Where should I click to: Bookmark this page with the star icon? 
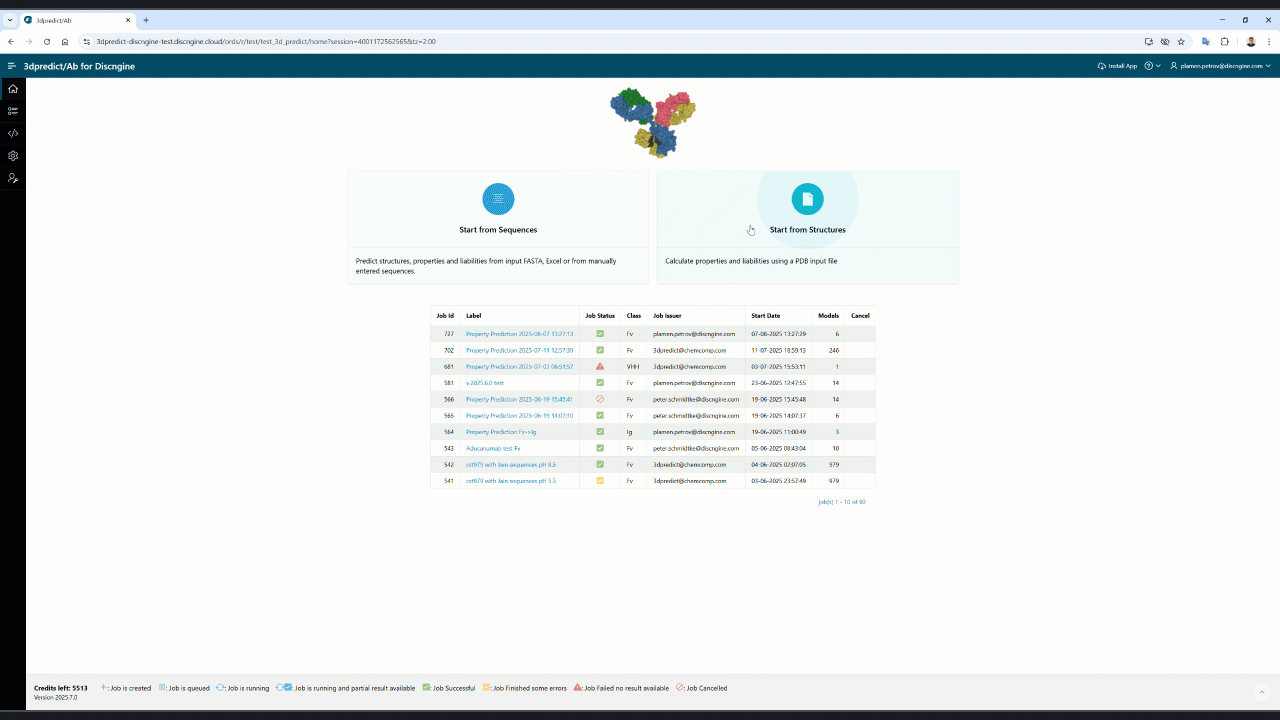(x=1181, y=42)
